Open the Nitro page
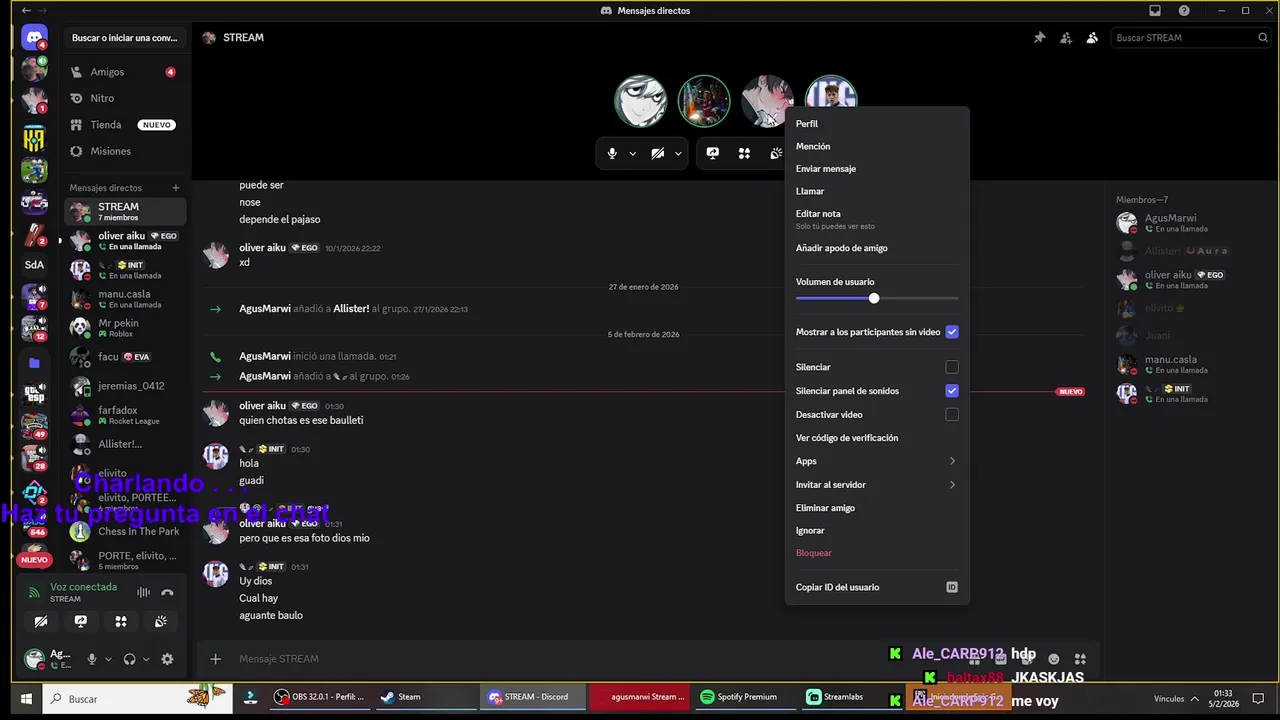The image size is (1280, 720). 125,98
